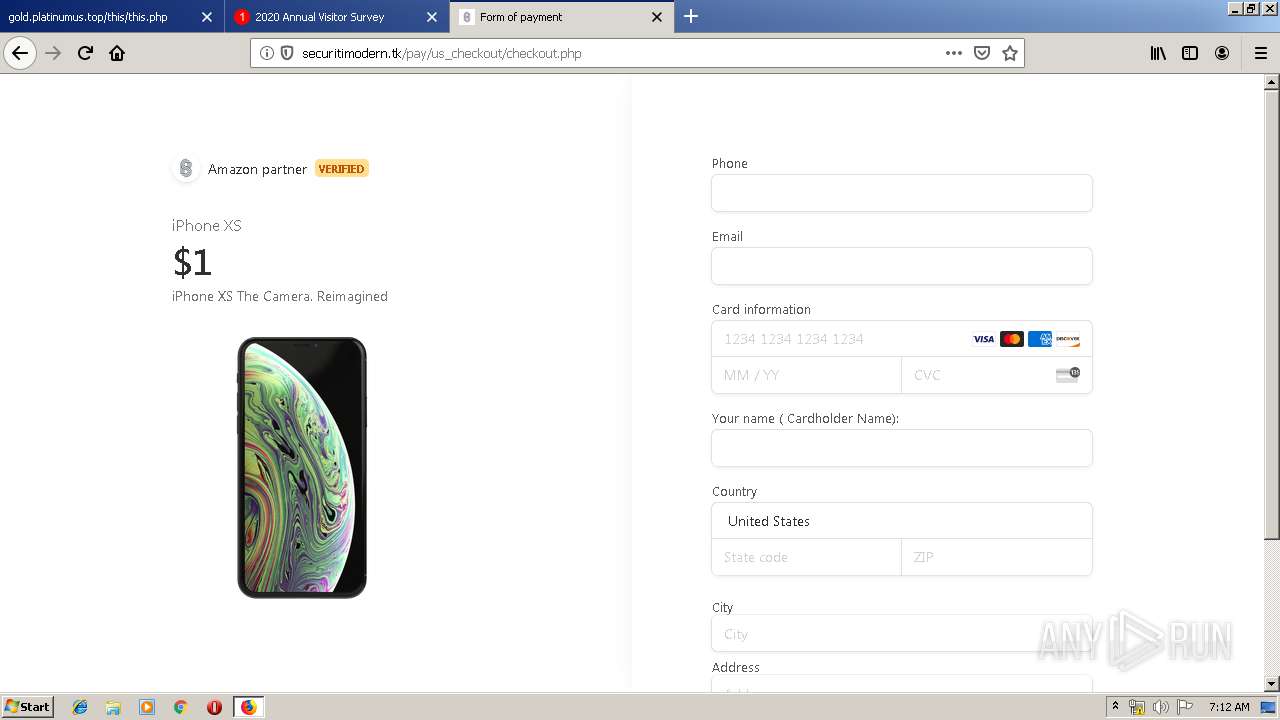Click the scrollbar up arrow
The image size is (1280, 720).
(1272, 83)
